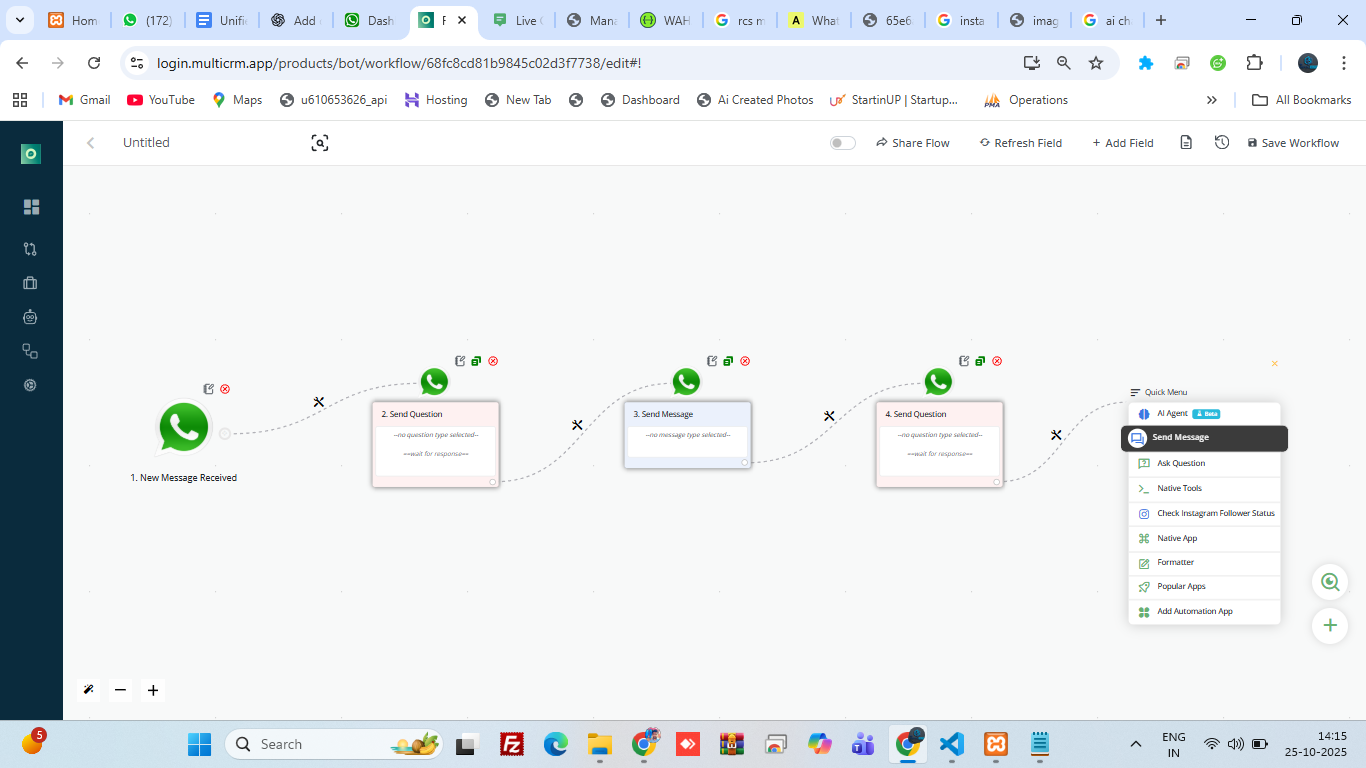
Task: Click the plus circle at bottom right of canvas
Action: pos(1330,626)
